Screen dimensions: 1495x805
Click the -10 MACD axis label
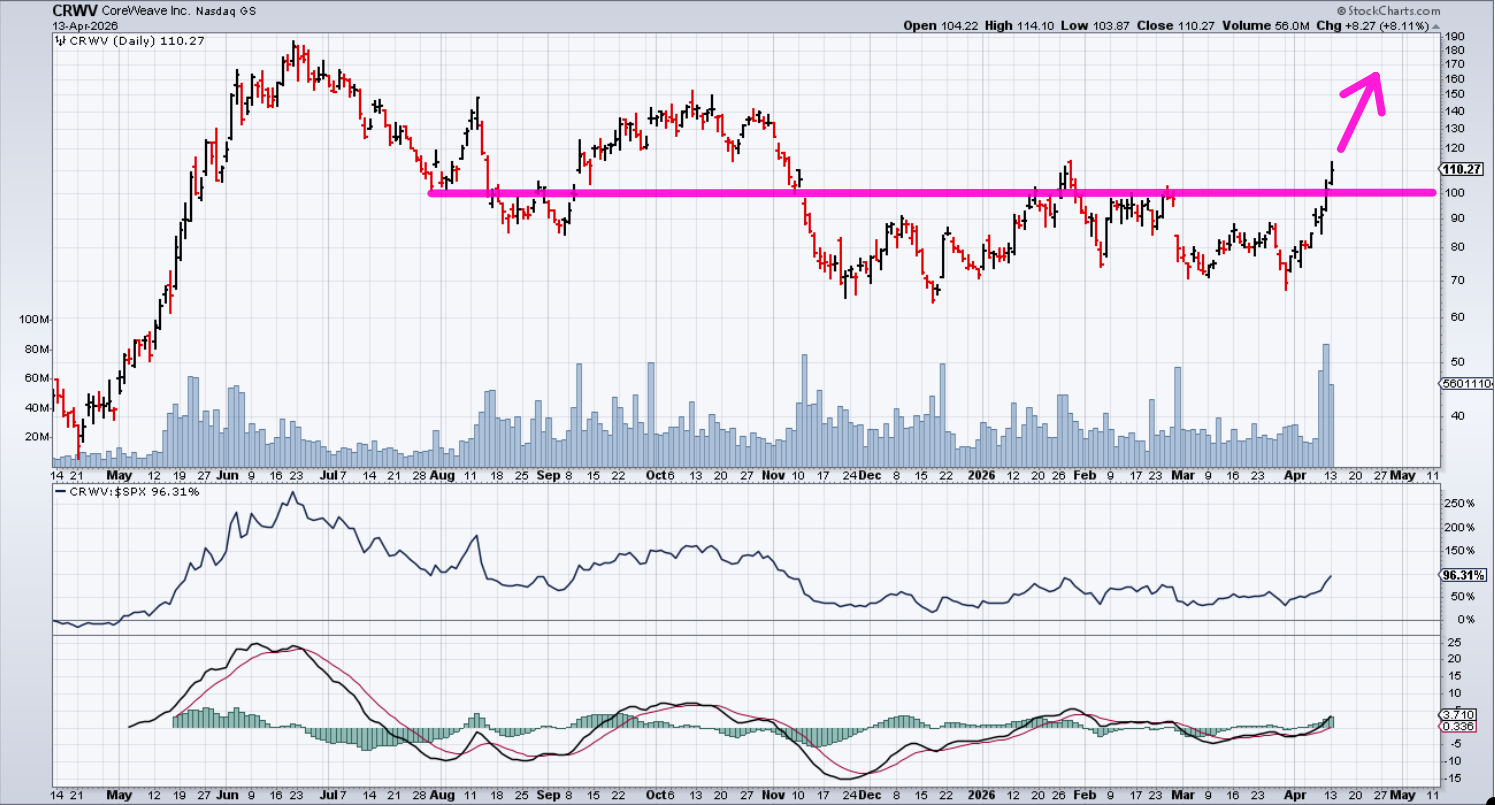1453,761
